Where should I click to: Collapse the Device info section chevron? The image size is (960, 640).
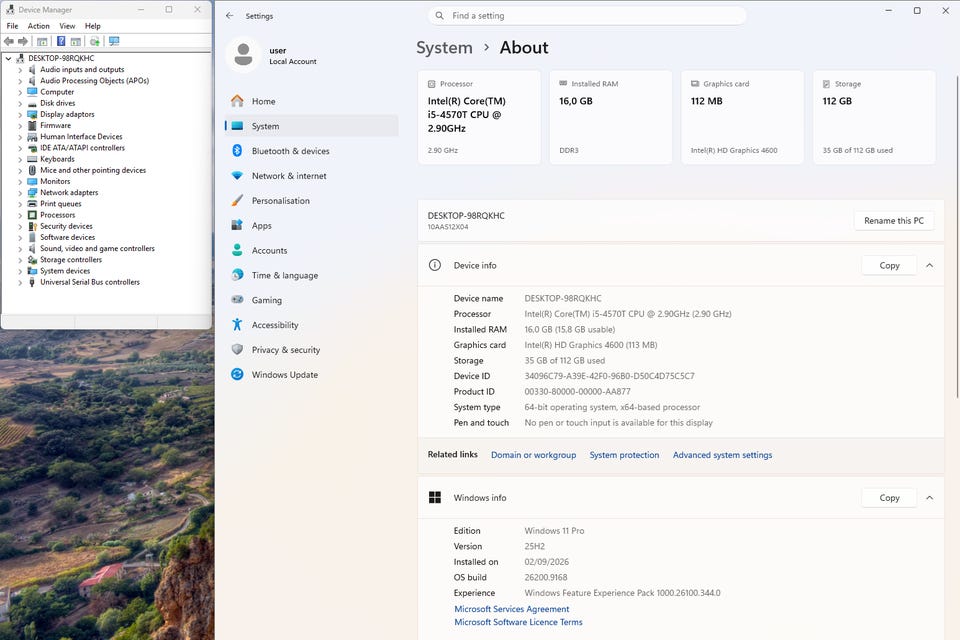click(x=929, y=265)
